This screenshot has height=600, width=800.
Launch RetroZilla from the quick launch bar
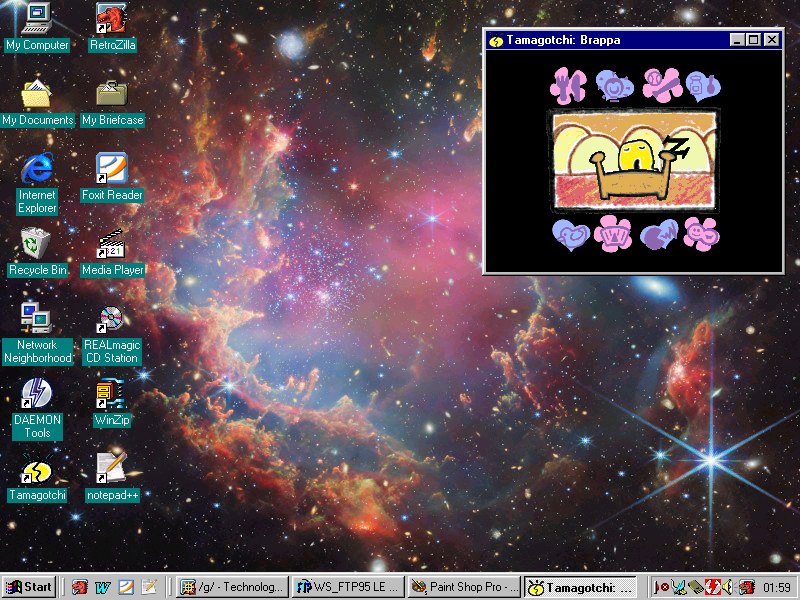(80, 587)
